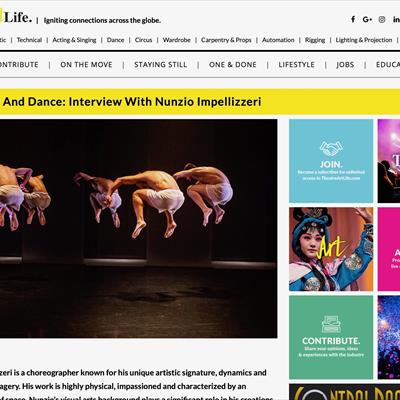Open the ON THE MOVE menu
This screenshot has width=400, height=400.
[x=86, y=65]
